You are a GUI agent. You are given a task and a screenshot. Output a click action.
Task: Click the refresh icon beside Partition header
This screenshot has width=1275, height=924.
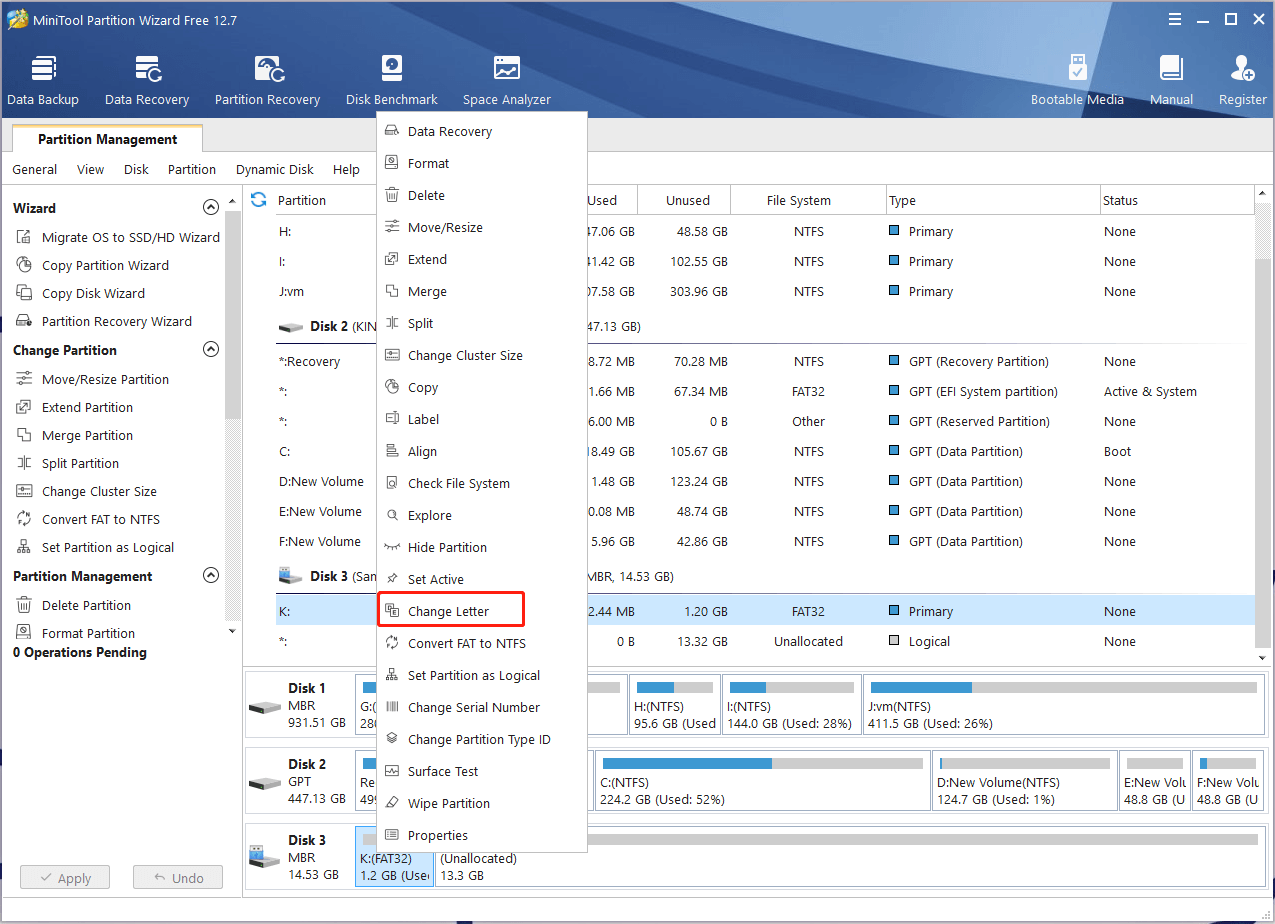259,200
